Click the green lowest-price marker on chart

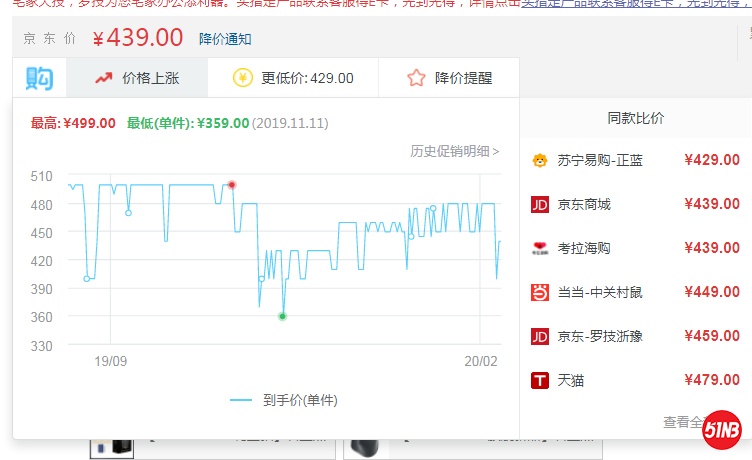click(x=282, y=316)
